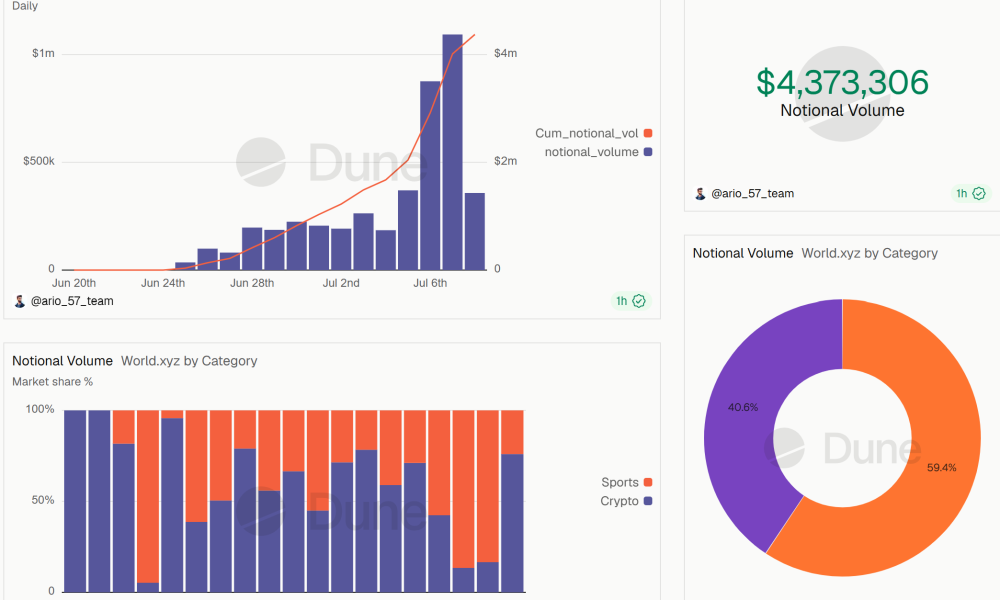Click the verified checkmark icon under daily chart
Screen dimensions: 1000x600
(639, 301)
